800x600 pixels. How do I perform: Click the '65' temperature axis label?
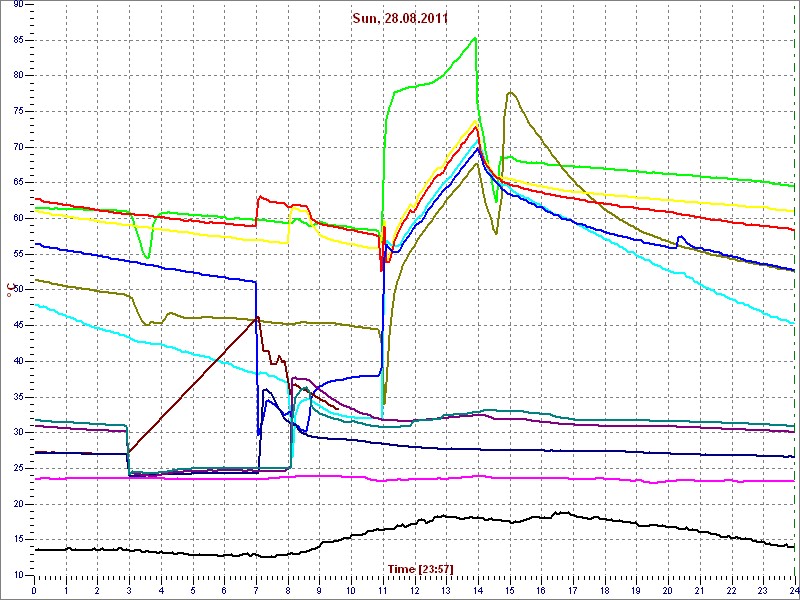tap(18, 183)
